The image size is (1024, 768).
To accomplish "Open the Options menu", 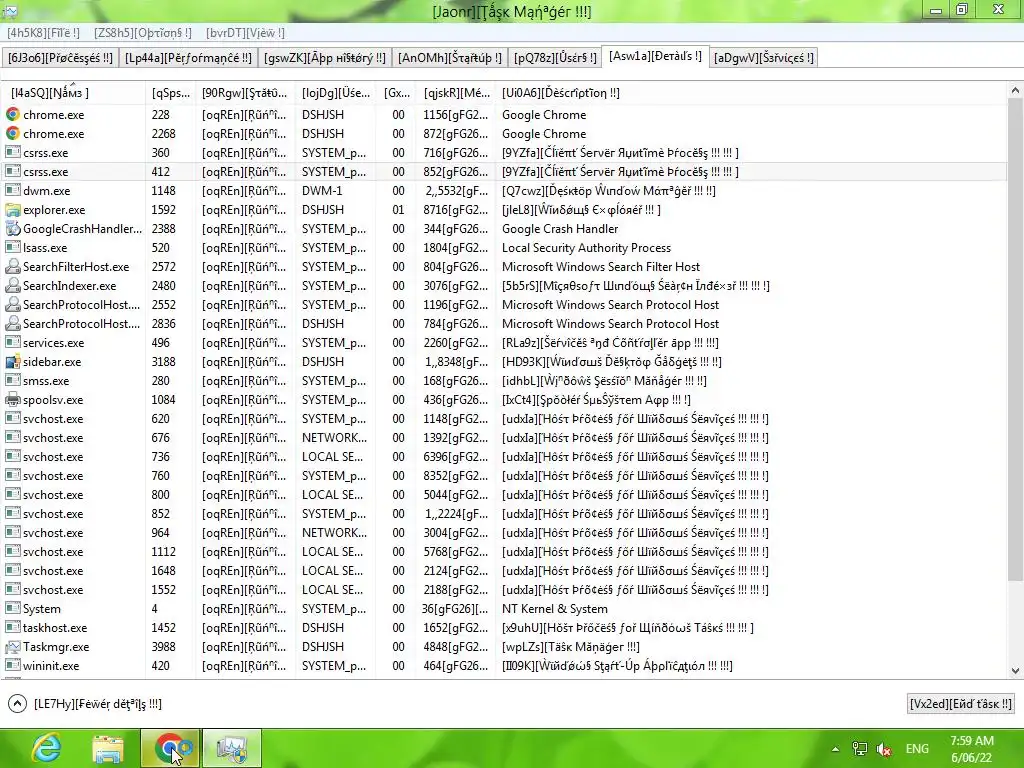I will [x=143, y=33].
